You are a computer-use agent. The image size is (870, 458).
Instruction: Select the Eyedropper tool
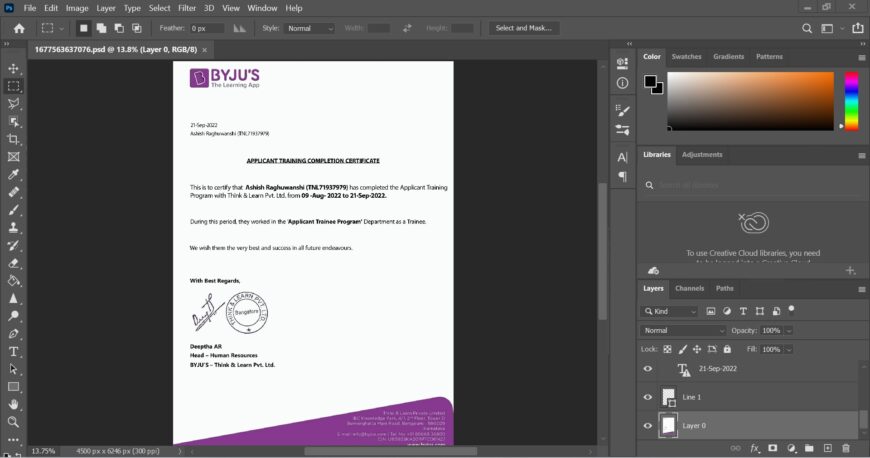tap(13, 174)
